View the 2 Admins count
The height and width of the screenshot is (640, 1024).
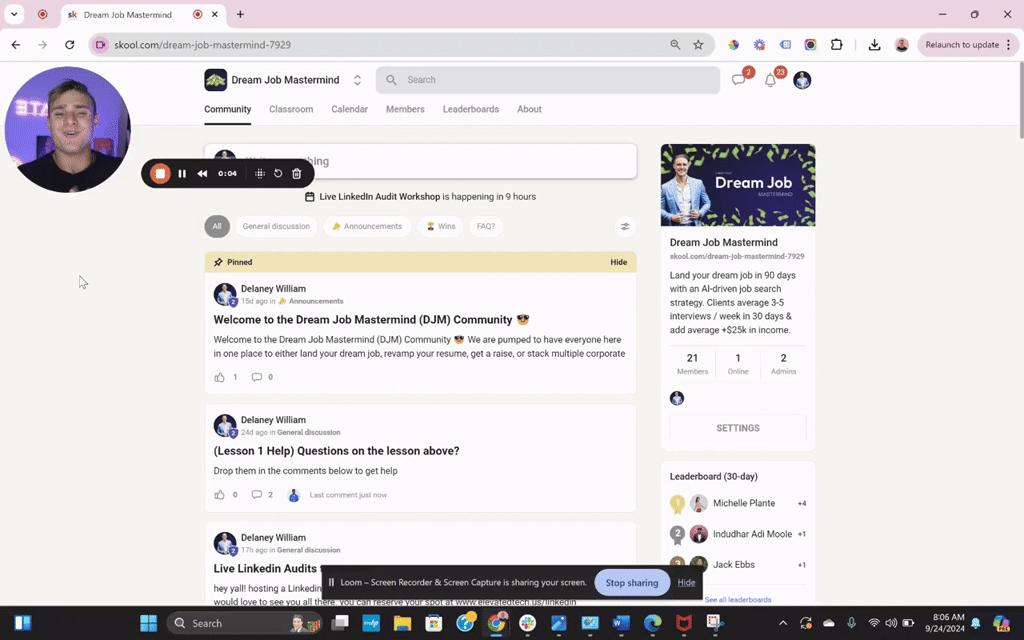[x=783, y=364]
